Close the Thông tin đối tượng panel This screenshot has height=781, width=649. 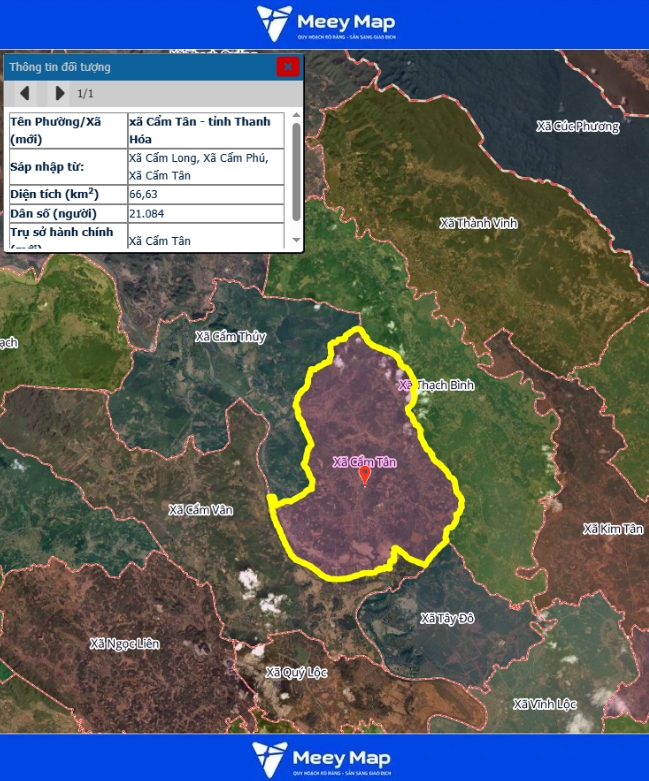(x=287, y=67)
